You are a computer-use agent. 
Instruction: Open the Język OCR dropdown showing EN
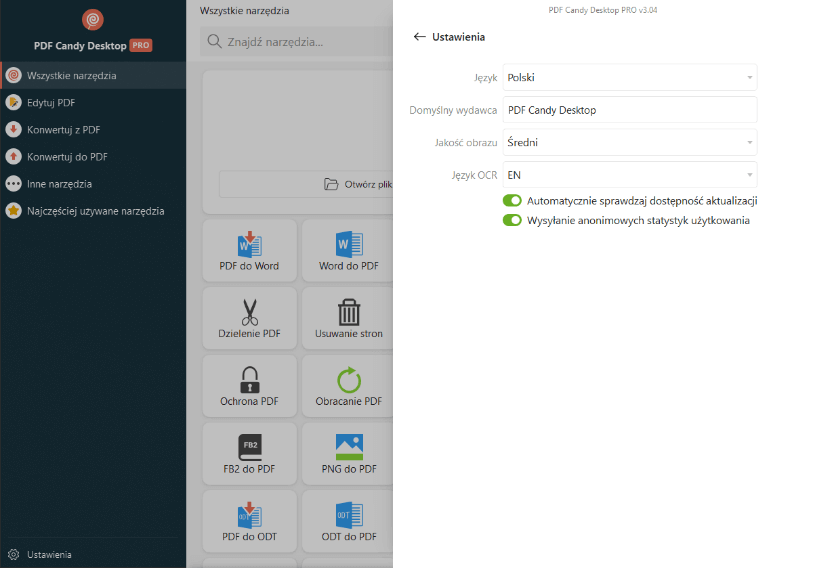pyautogui.click(x=630, y=175)
